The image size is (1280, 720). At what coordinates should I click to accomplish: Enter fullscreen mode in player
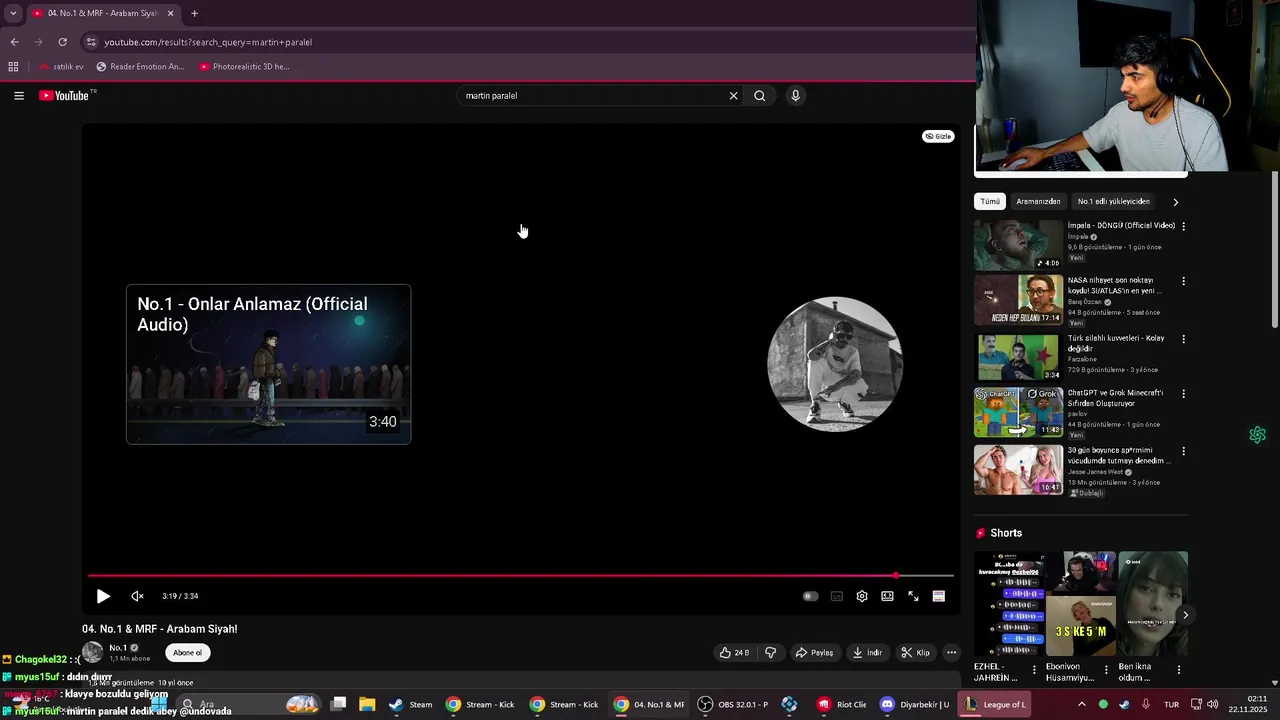tap(913, 596)
